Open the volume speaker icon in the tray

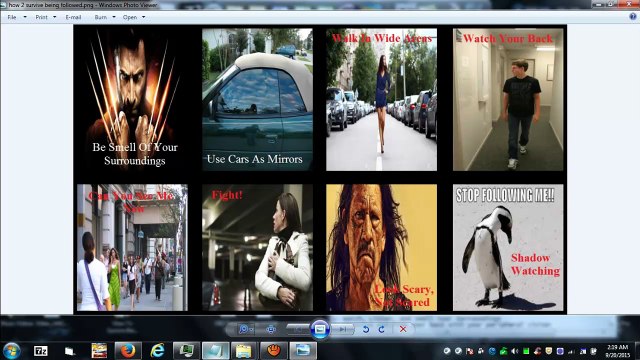515,351
